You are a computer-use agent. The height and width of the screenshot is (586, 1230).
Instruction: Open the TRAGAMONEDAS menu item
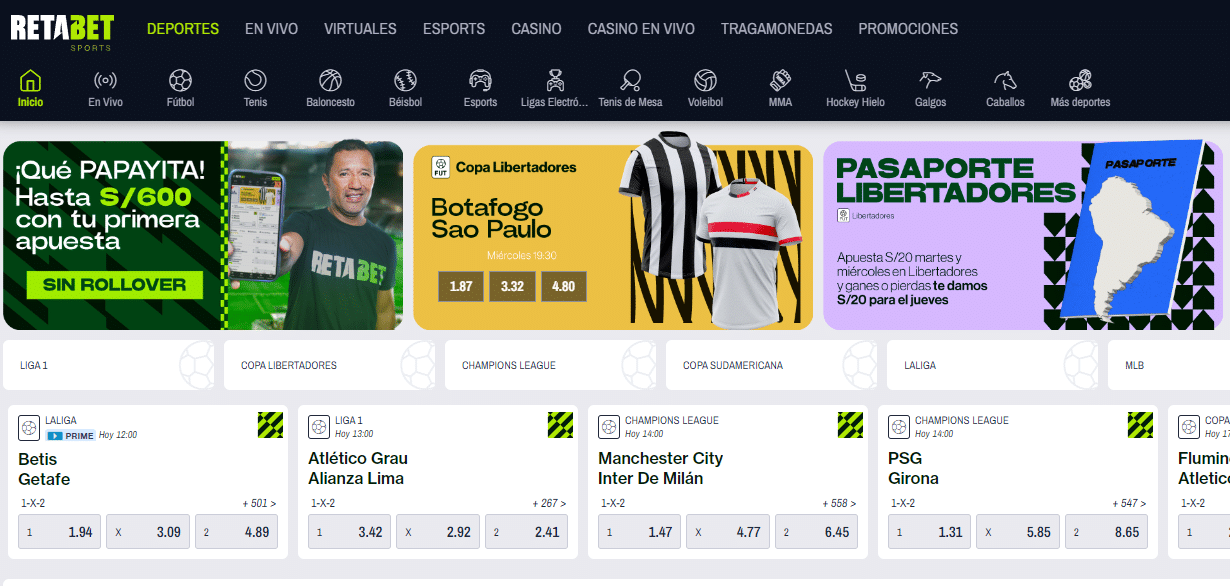[776, 29]
